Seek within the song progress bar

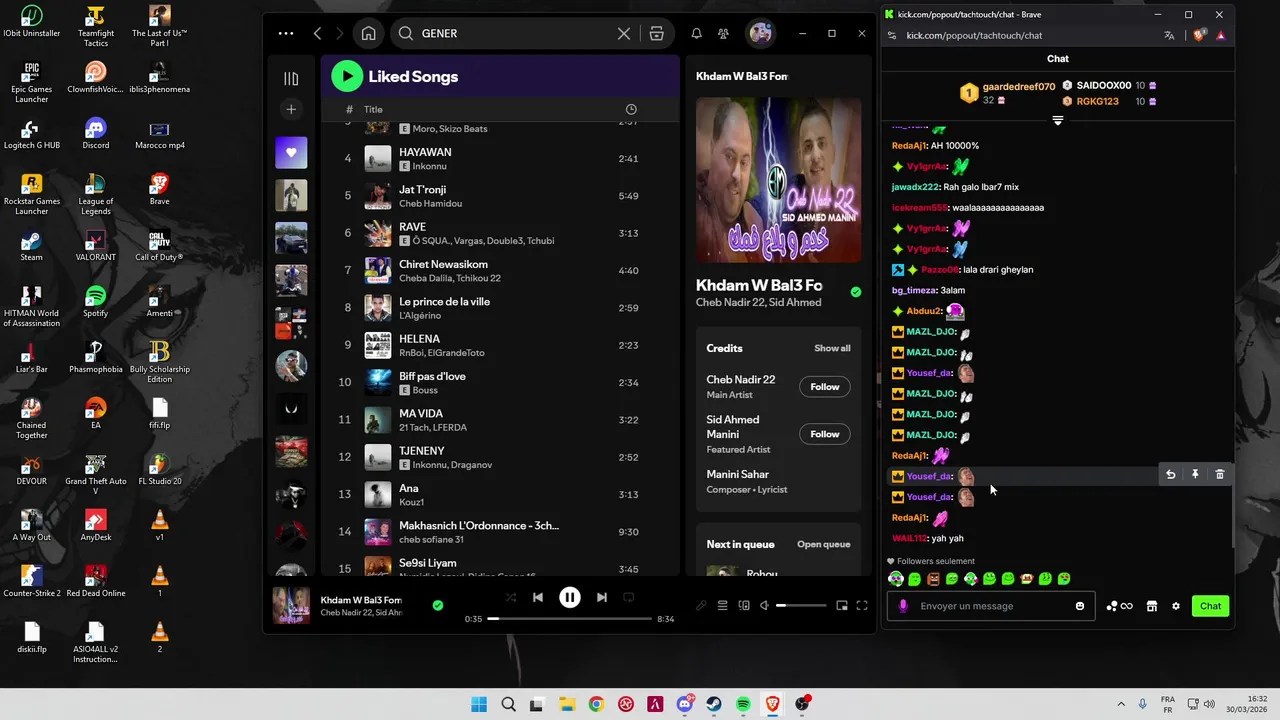coord(568,619)
